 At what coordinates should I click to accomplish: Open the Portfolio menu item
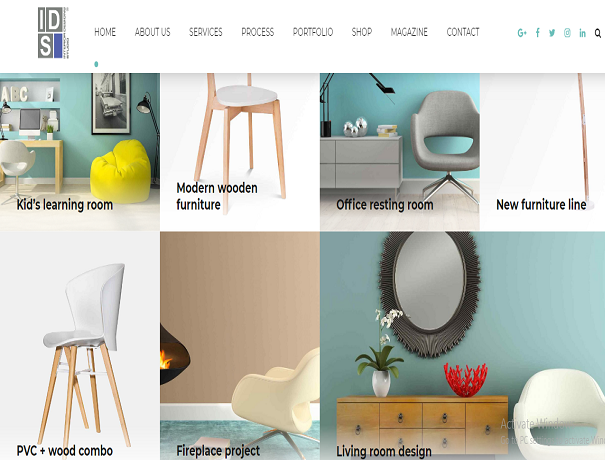(313, 32)
